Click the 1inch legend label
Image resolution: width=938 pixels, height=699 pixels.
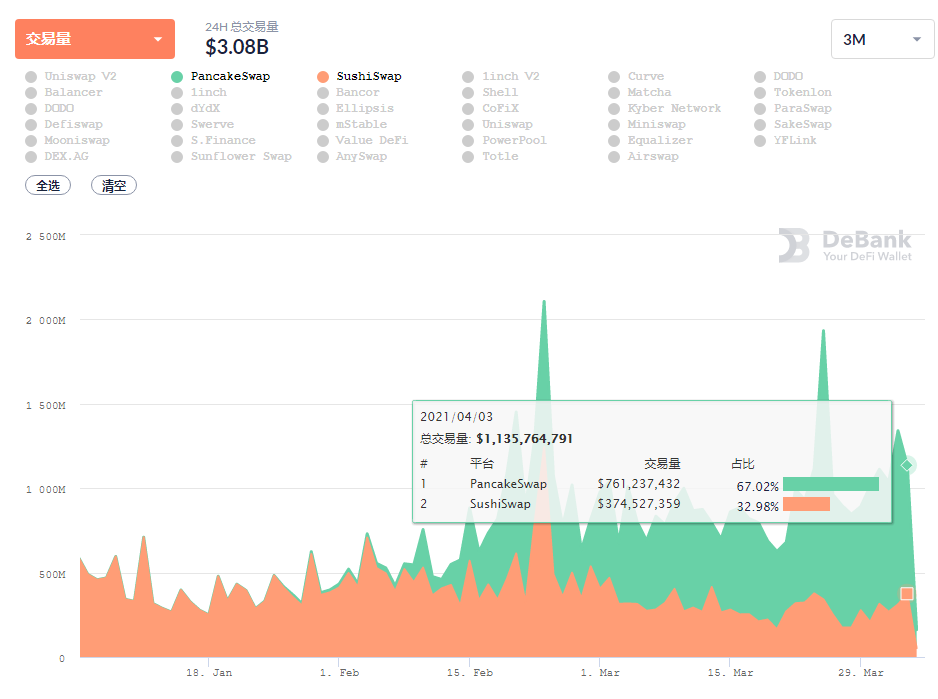(x=209, y=93)
